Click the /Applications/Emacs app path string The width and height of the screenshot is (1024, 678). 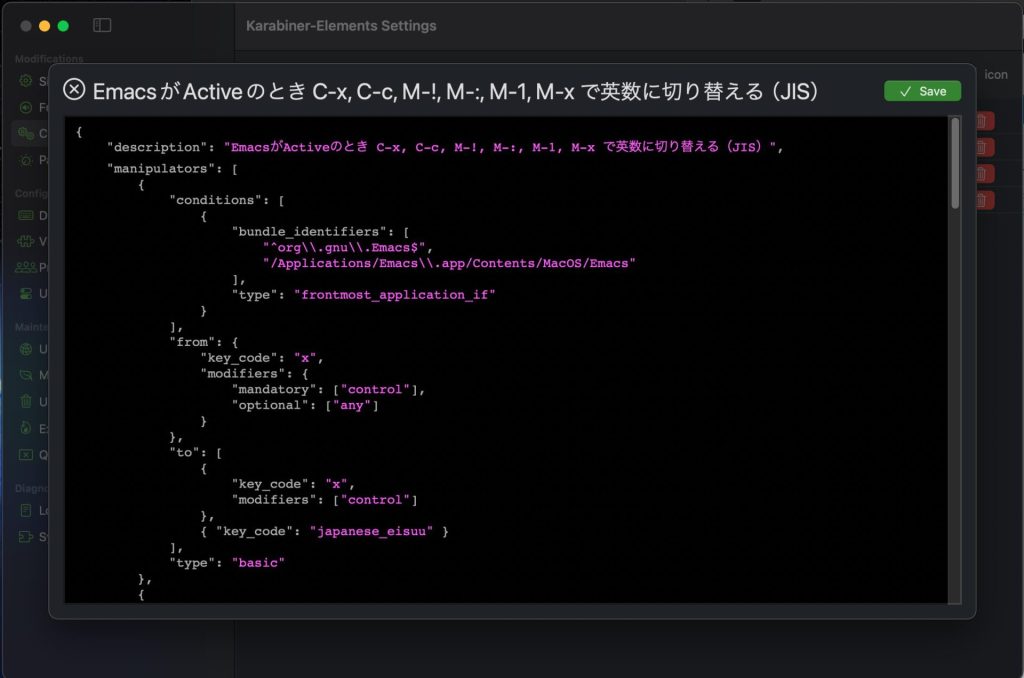coord(449,263)
